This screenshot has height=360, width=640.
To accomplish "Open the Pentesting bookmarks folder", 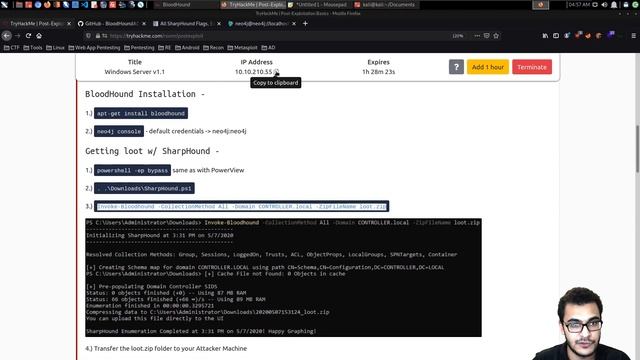I will point(139,48).
